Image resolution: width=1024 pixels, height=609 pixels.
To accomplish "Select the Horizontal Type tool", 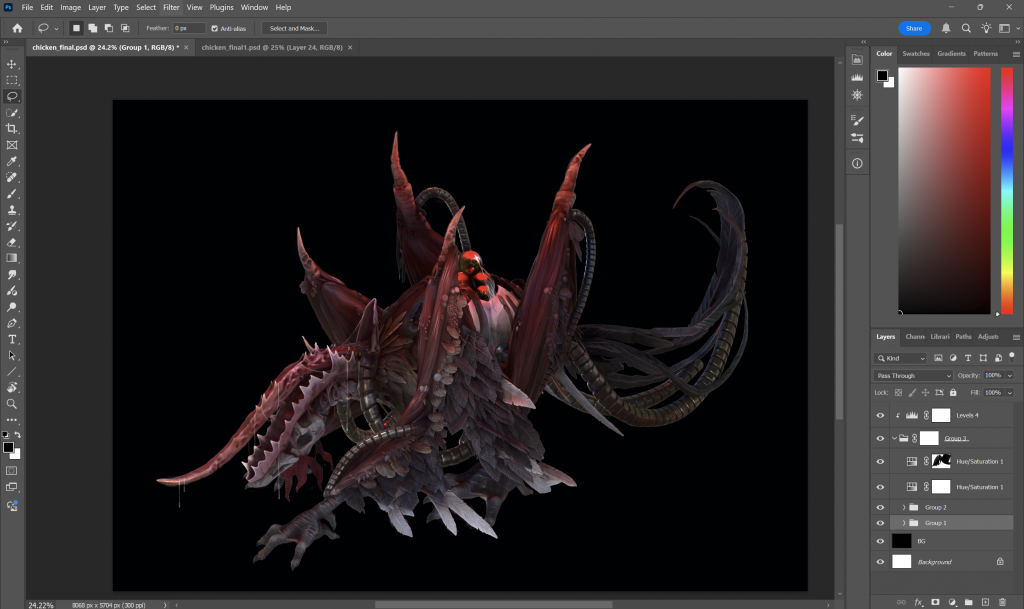I will (12, 339).
